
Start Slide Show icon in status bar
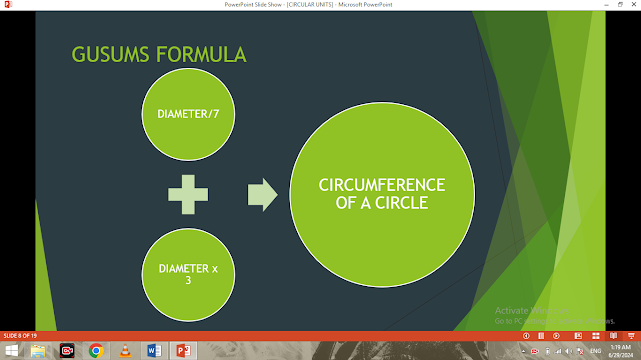pyautogui.click(x=631, y=336)
